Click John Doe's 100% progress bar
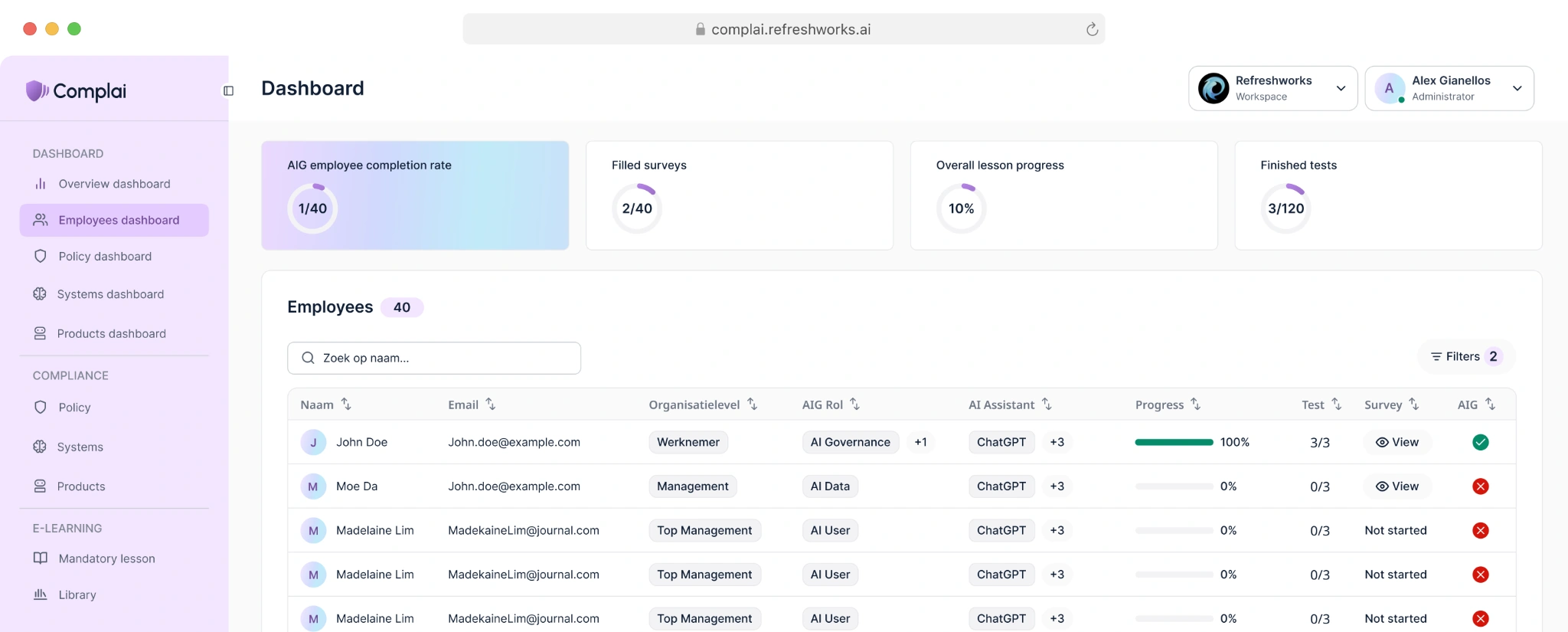Image resolution: width=1568 pixels, height=632 pixels. pos(1174,442)
